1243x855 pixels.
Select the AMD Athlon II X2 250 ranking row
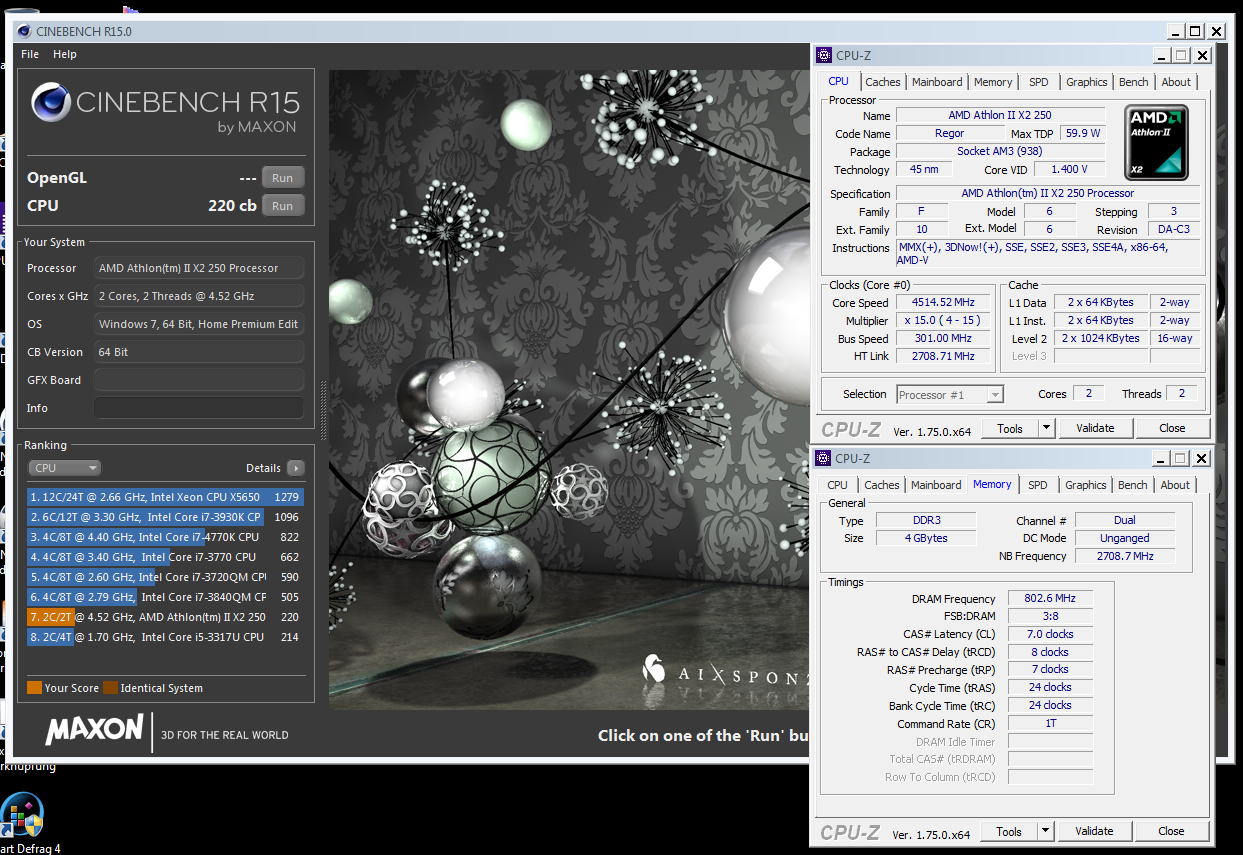[x=166, y=617]
